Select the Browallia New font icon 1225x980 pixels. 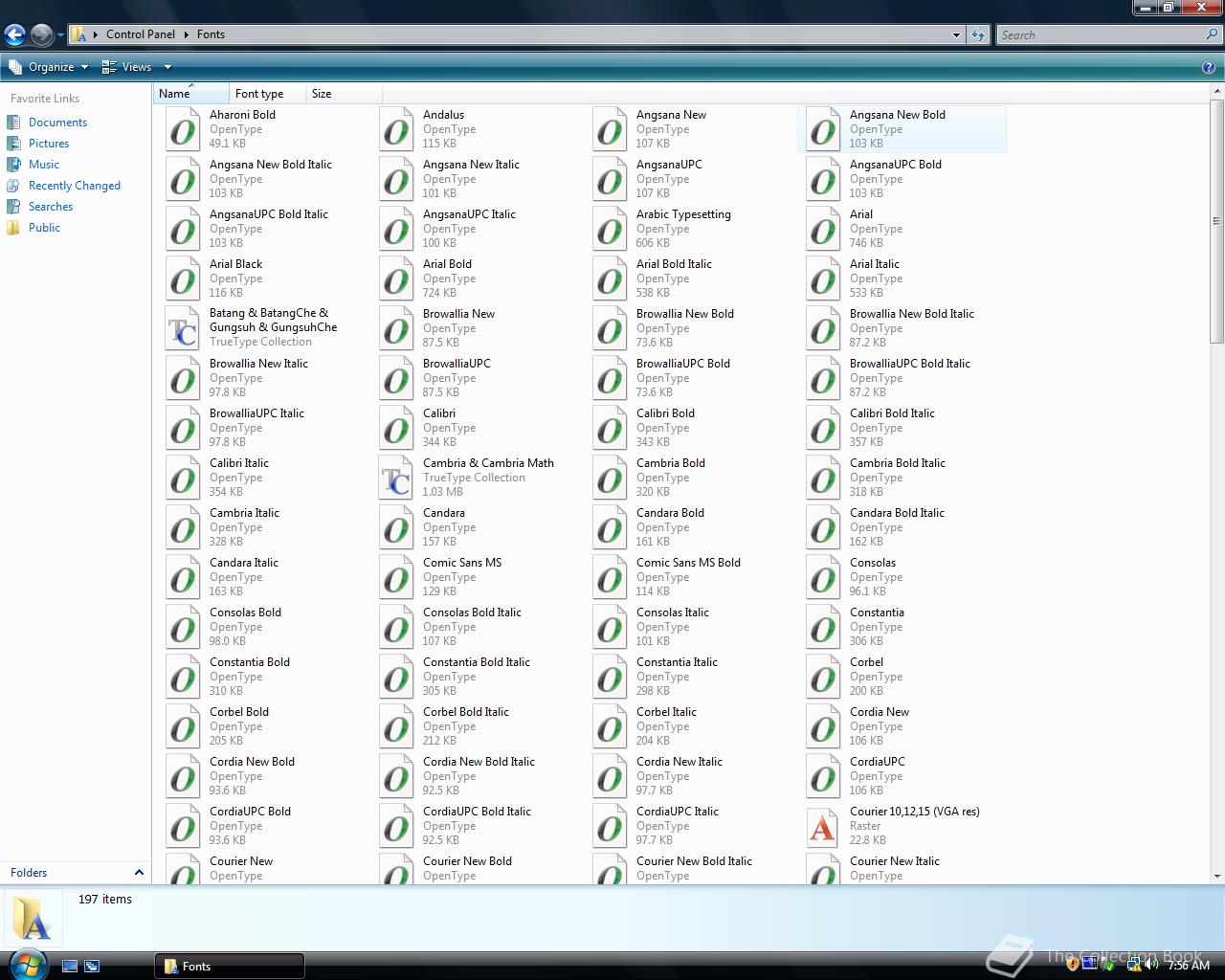[396, 328]
